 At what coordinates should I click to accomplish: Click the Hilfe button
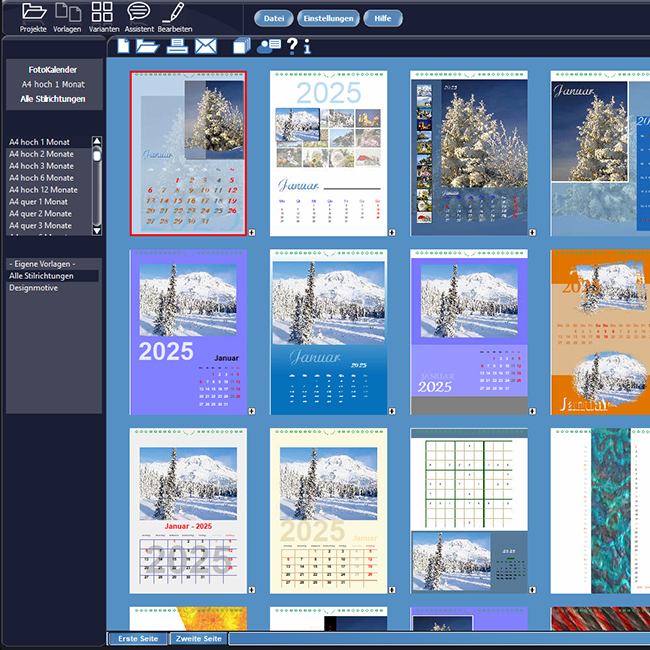point(381,18)
